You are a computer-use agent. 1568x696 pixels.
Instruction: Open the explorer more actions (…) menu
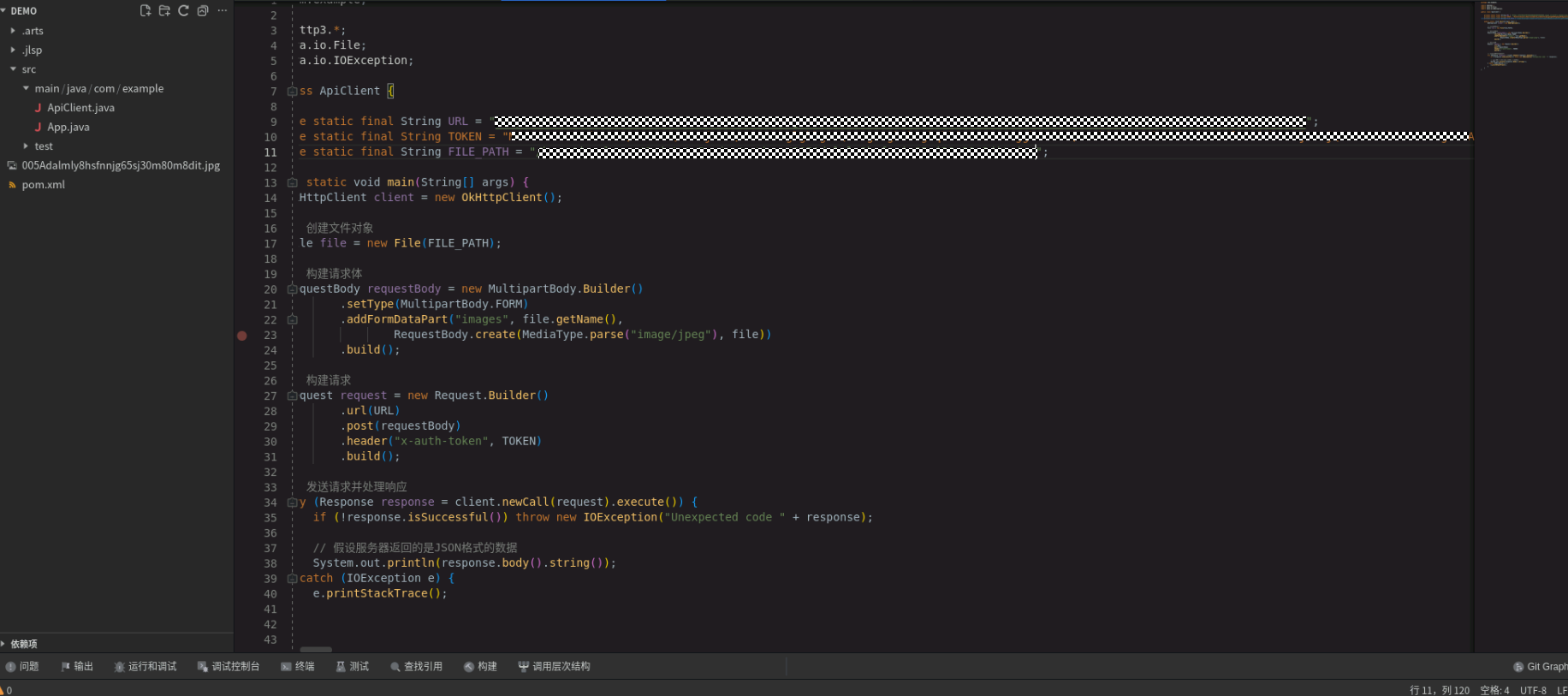click(x=223, y=10)
